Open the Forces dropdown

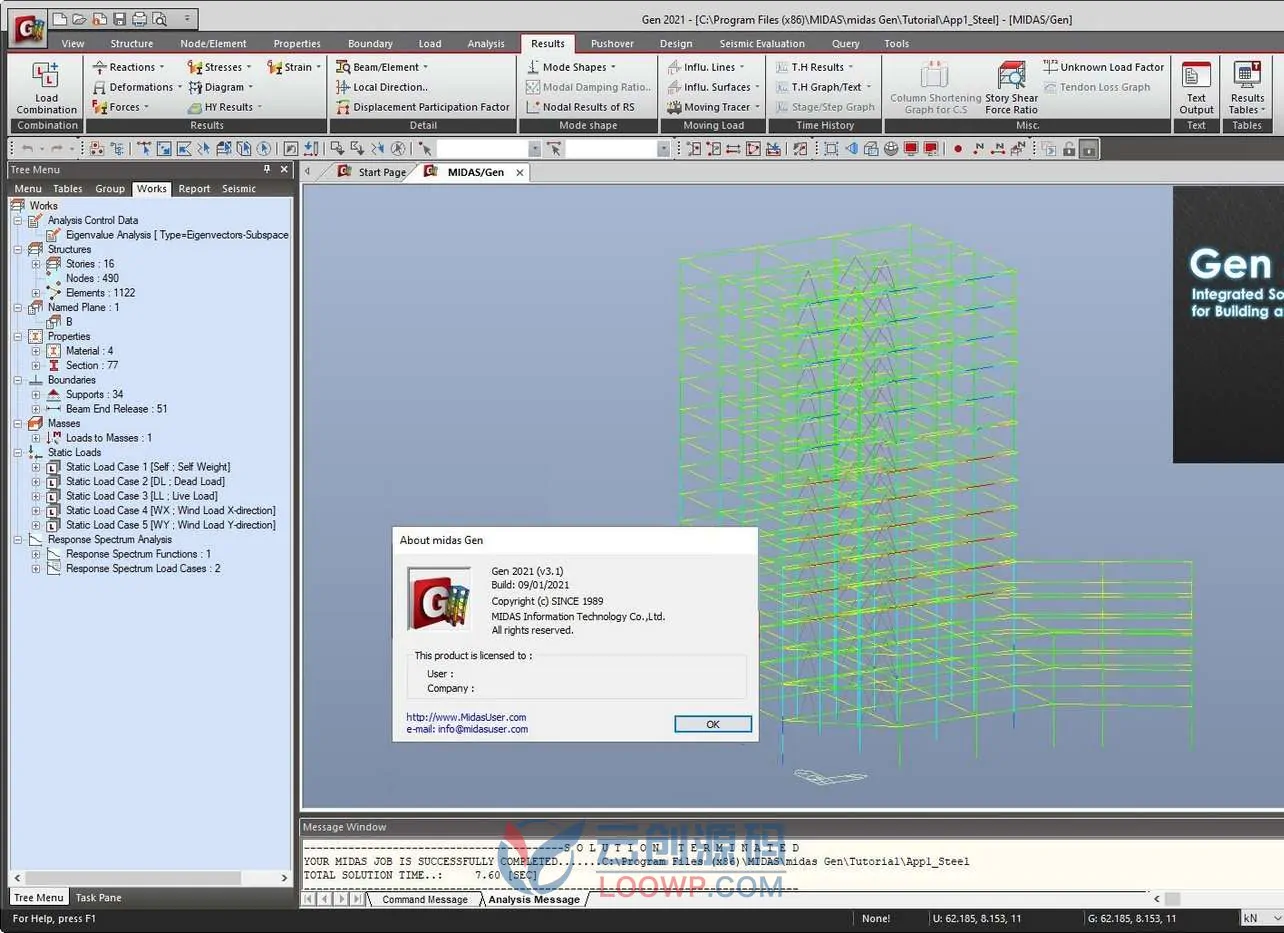pos(121,107)
